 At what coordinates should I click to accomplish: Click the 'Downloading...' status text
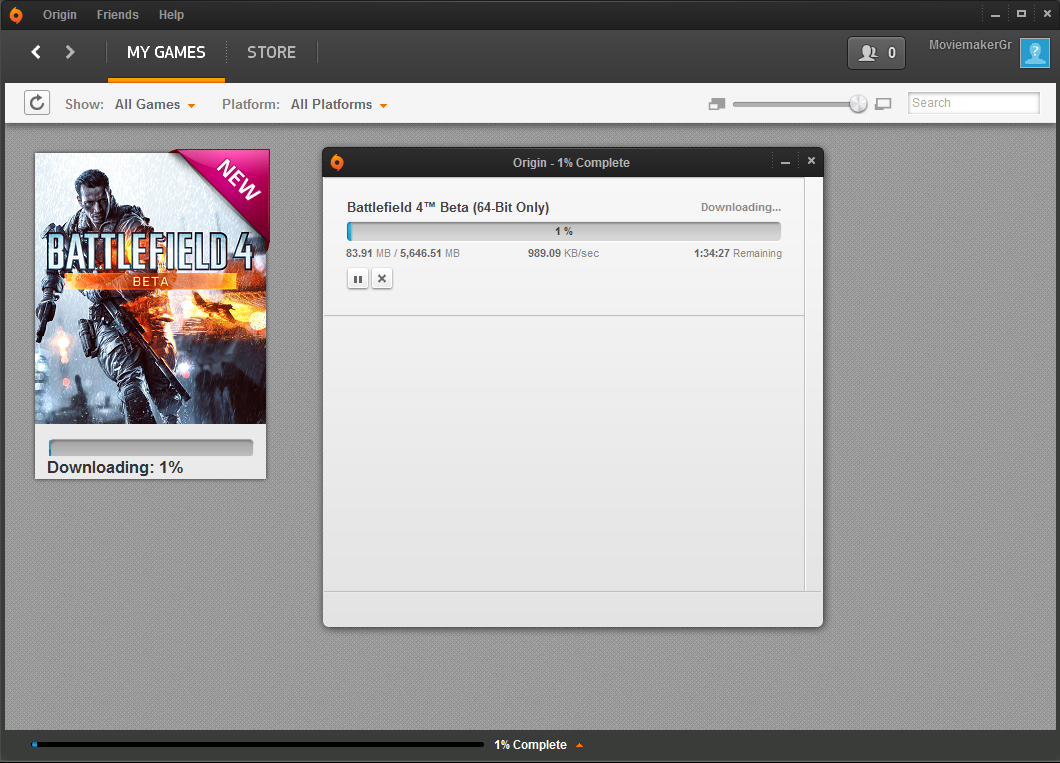pos(740,207)
